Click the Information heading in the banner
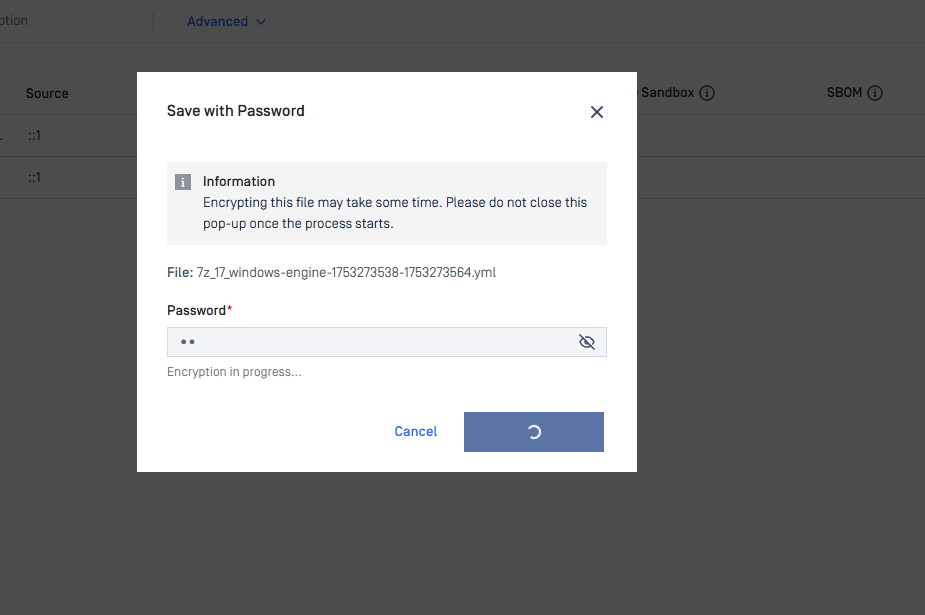 (x=239, y=181)
